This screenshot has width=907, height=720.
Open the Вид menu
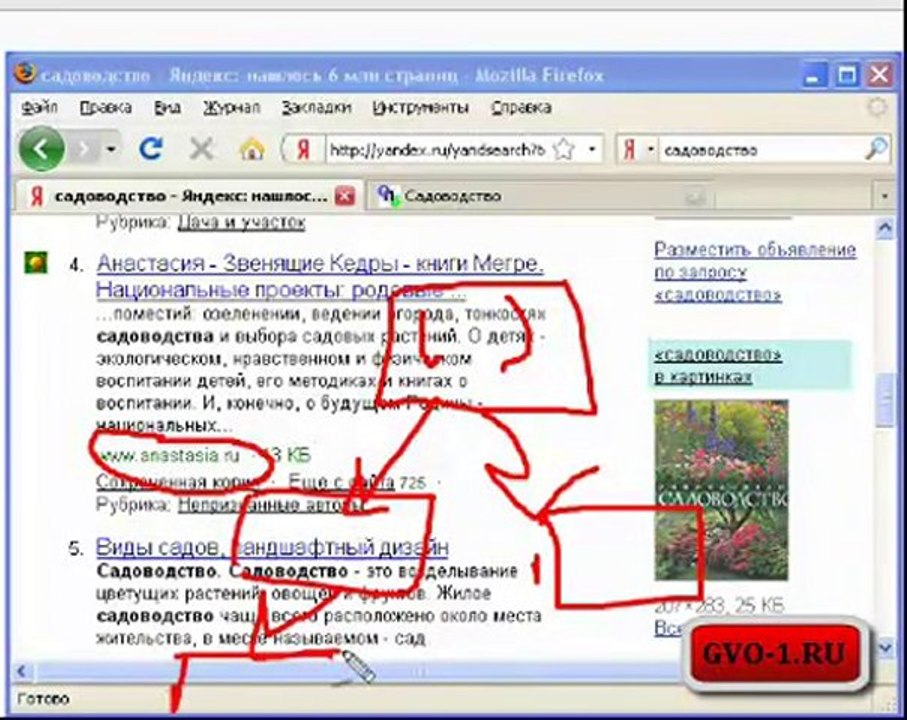point(167,108)
